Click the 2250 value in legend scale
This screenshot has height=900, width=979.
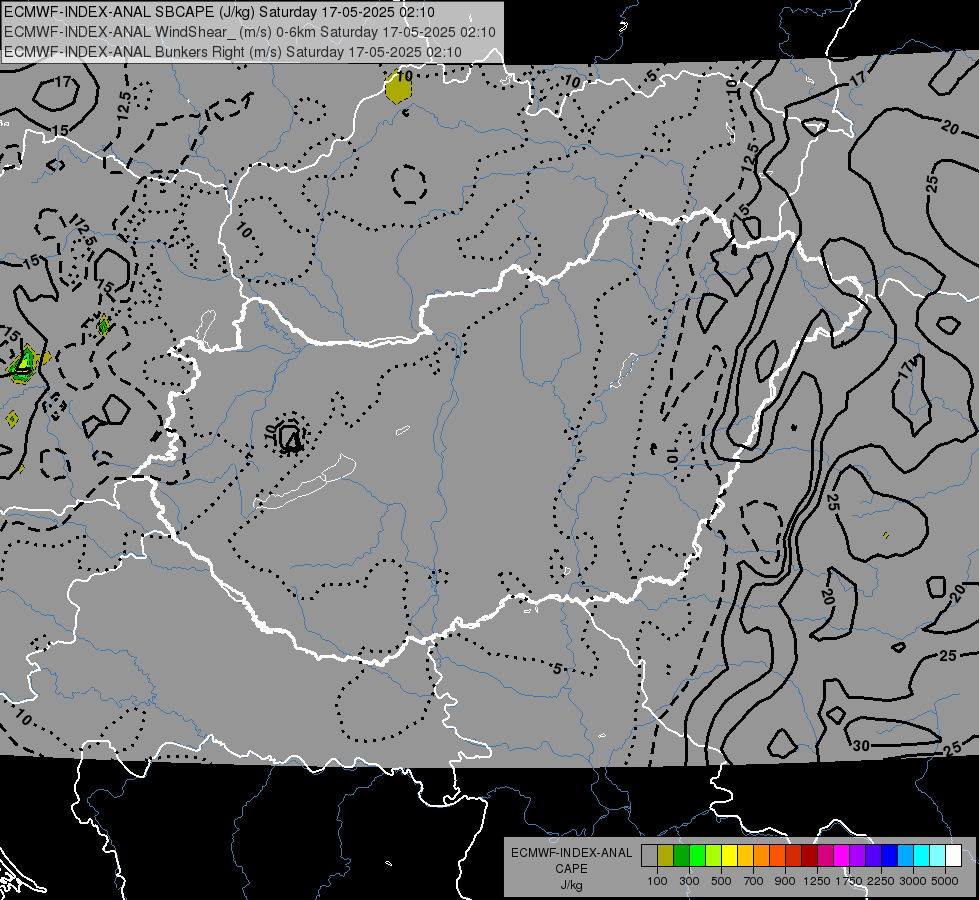(x=880, y=881)
